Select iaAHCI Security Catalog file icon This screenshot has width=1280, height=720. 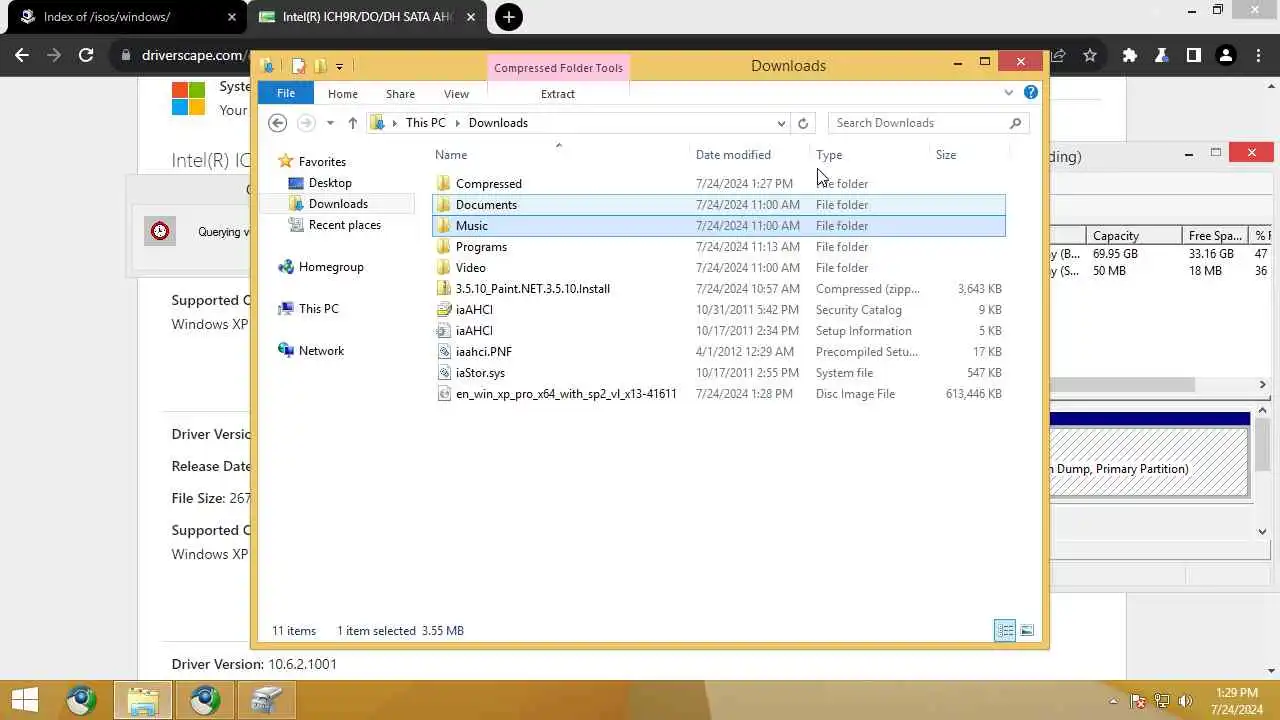click(x=445, y=310)
